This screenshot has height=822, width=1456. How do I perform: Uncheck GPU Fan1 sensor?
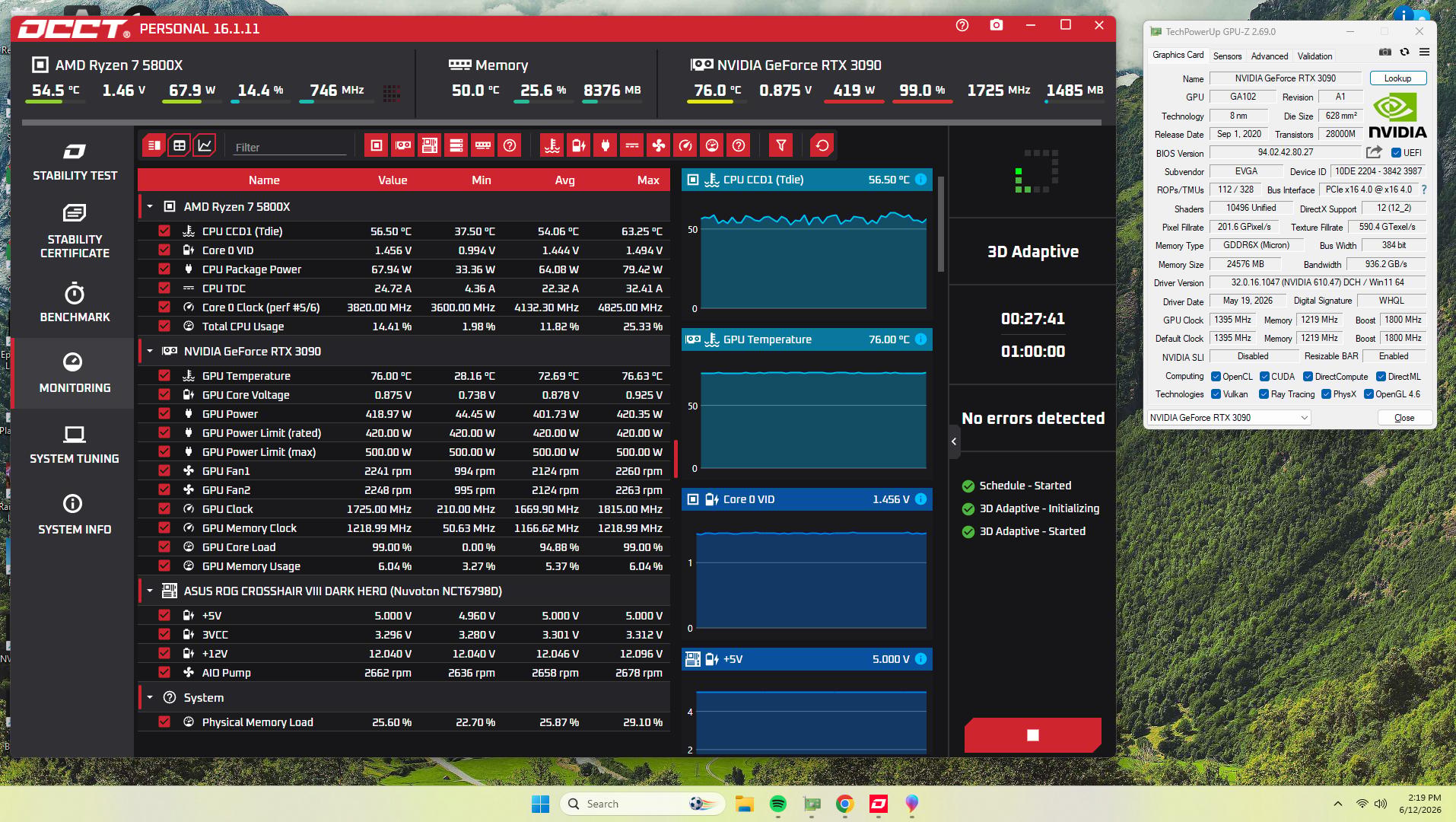coord(164,470)
